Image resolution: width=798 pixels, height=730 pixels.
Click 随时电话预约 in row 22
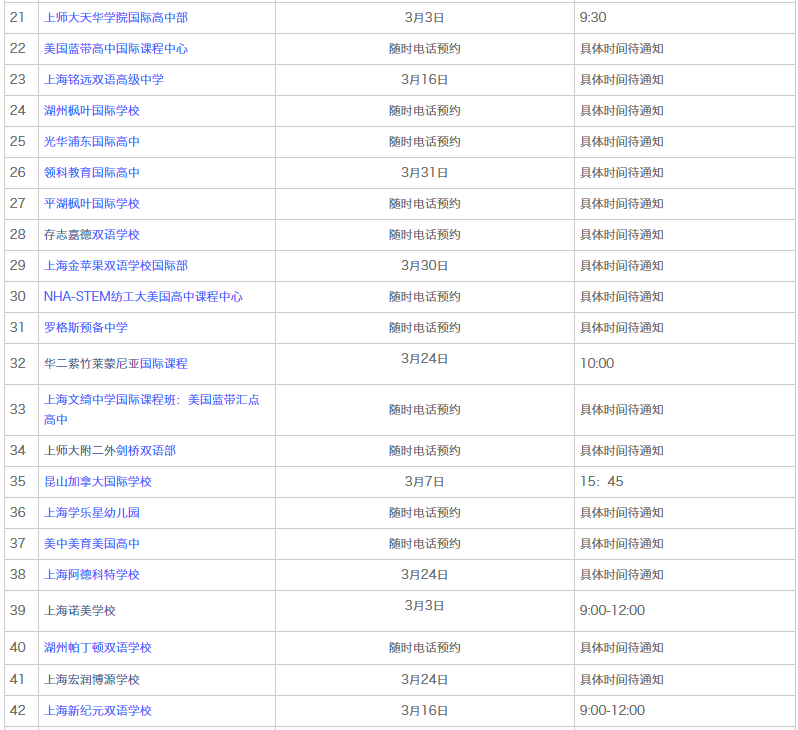[x=424, y=49]
